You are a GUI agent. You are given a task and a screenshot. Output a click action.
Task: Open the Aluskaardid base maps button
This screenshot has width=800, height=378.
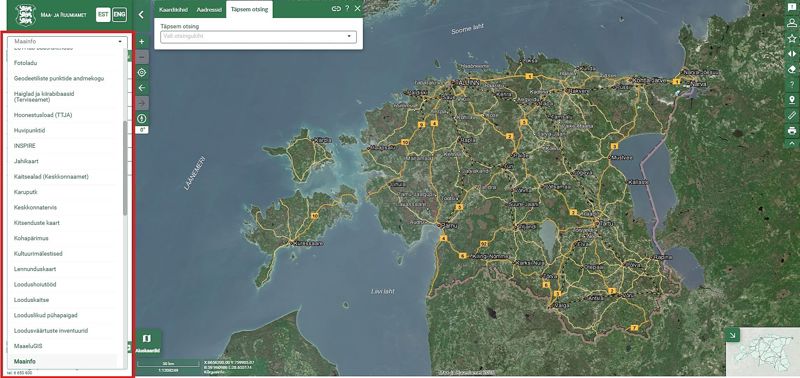(147, 342)
